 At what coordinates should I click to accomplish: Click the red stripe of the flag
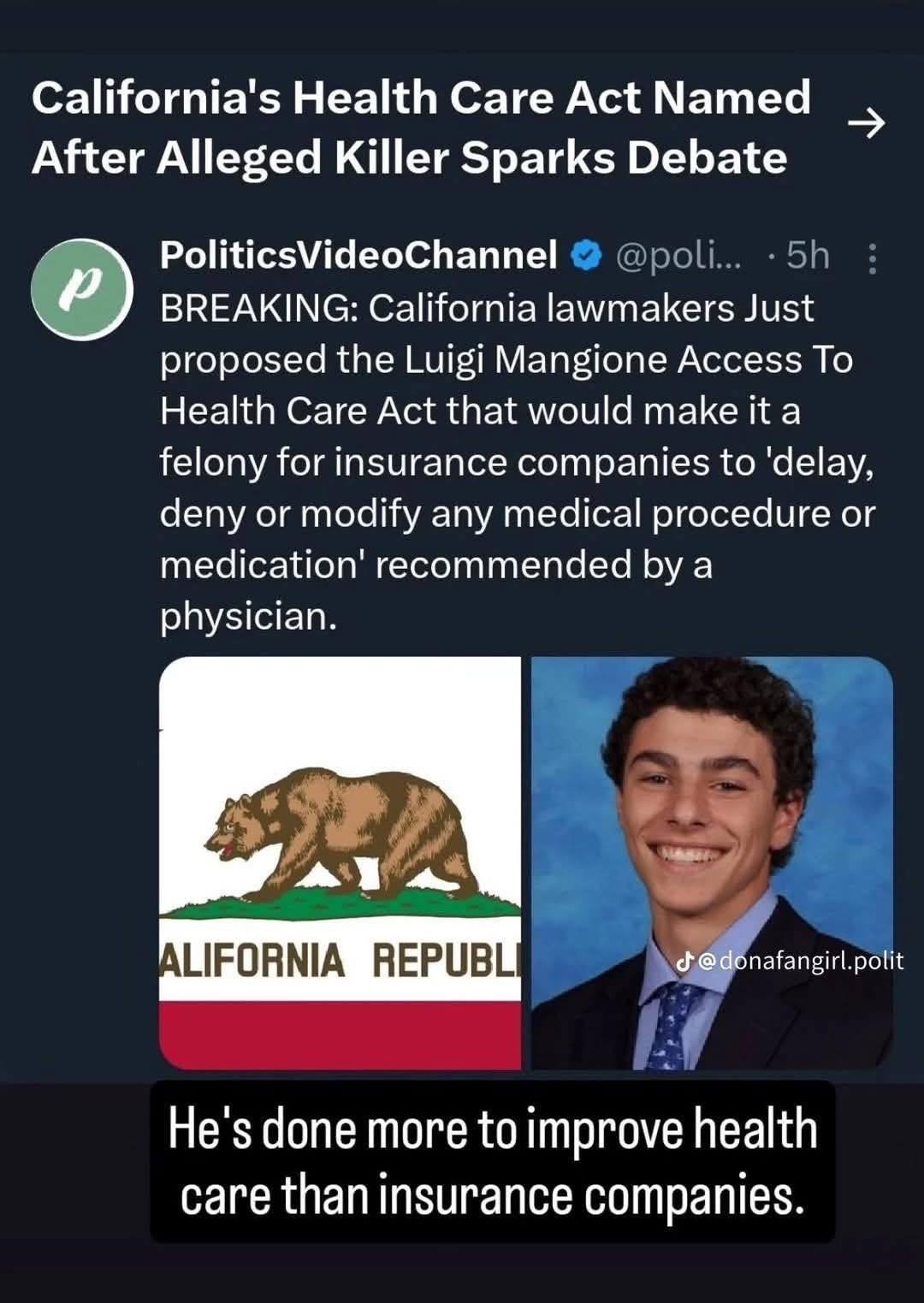coord(341,1034)
